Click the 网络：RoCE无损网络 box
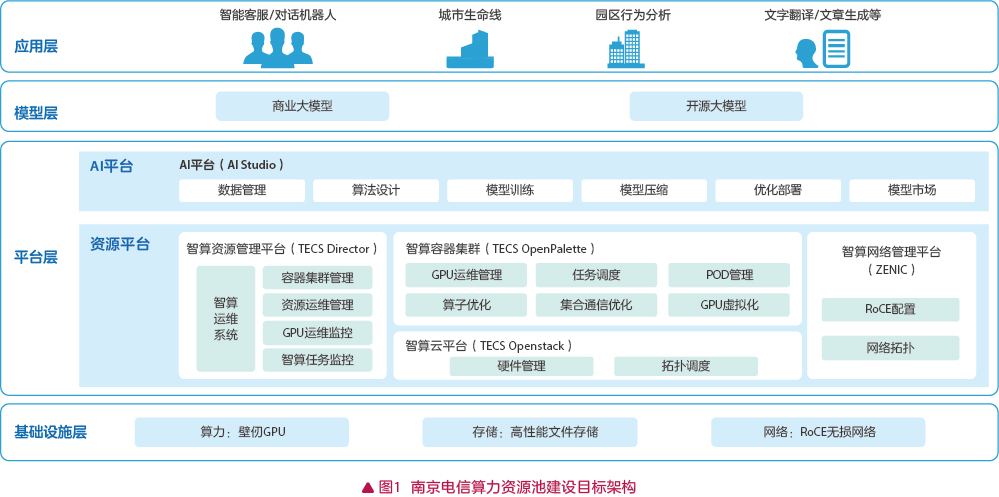Image resolution: width=999 pixels, height=497 pixels. coord(818,432)
